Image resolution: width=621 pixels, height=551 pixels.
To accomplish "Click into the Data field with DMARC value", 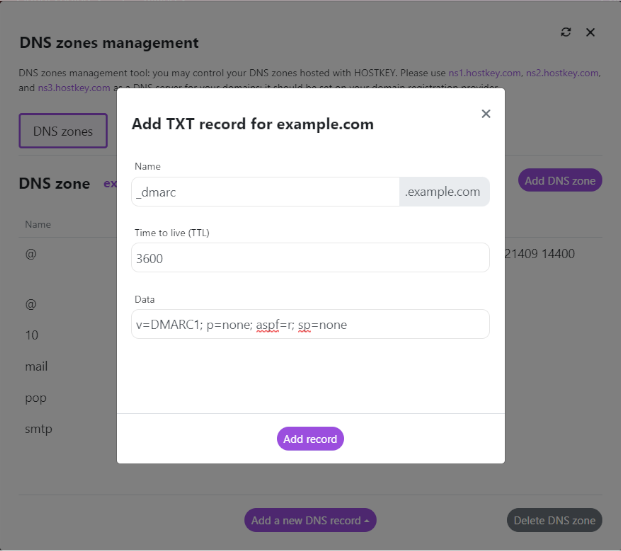I will pyautogui.click(x=310, y=324).
